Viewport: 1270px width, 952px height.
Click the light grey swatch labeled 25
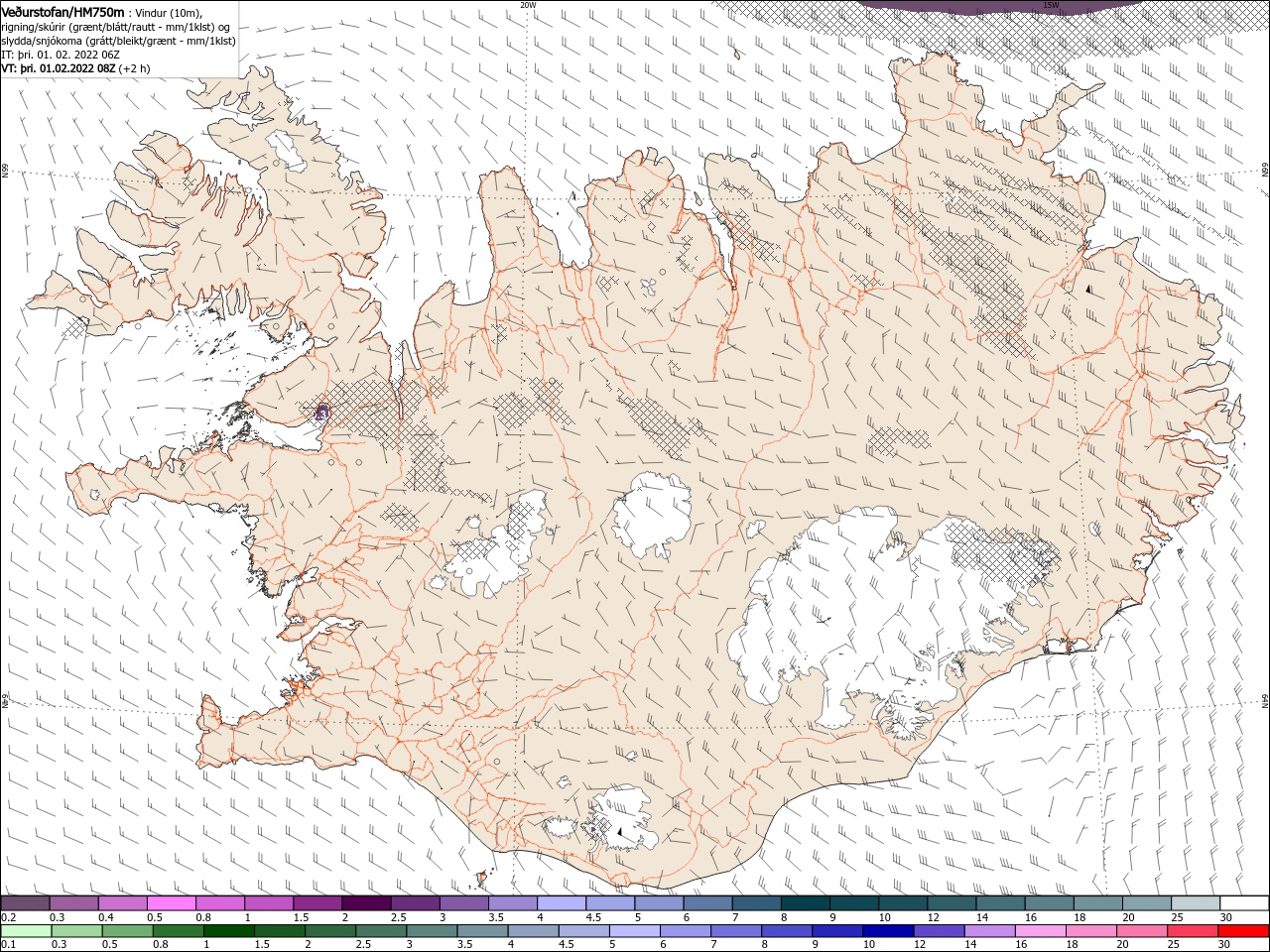coord(1196,903)
